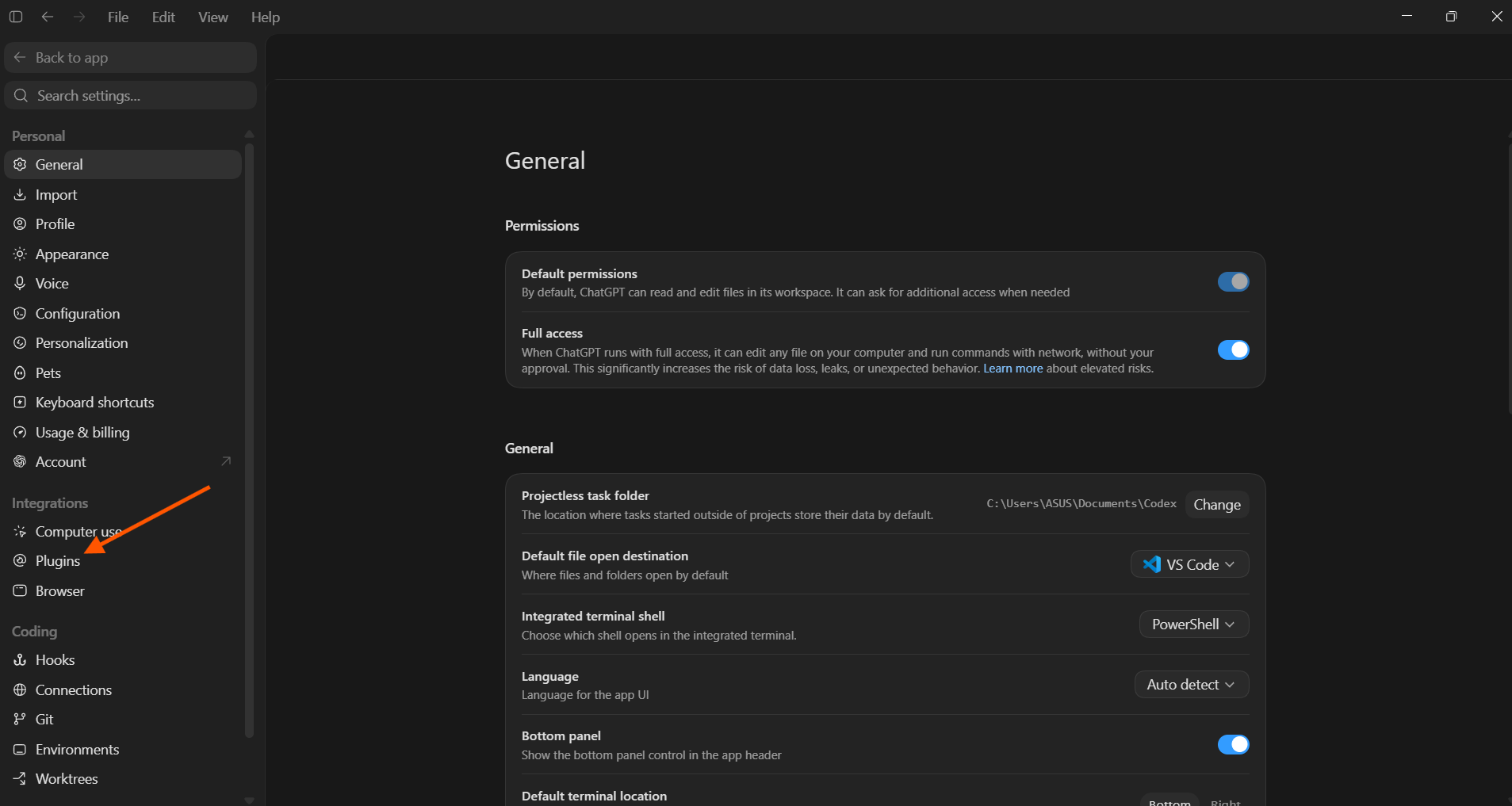
Task: Open the Worktrees icon
Action: [21, 779]
